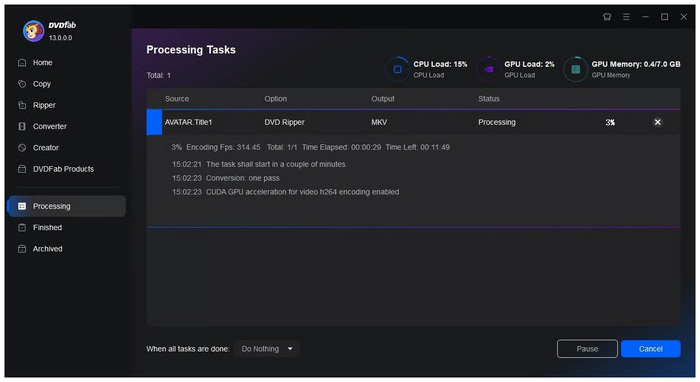This screenshot has height=382, width=700.
Task: Show the Processing task list
Action: point(67,206)
